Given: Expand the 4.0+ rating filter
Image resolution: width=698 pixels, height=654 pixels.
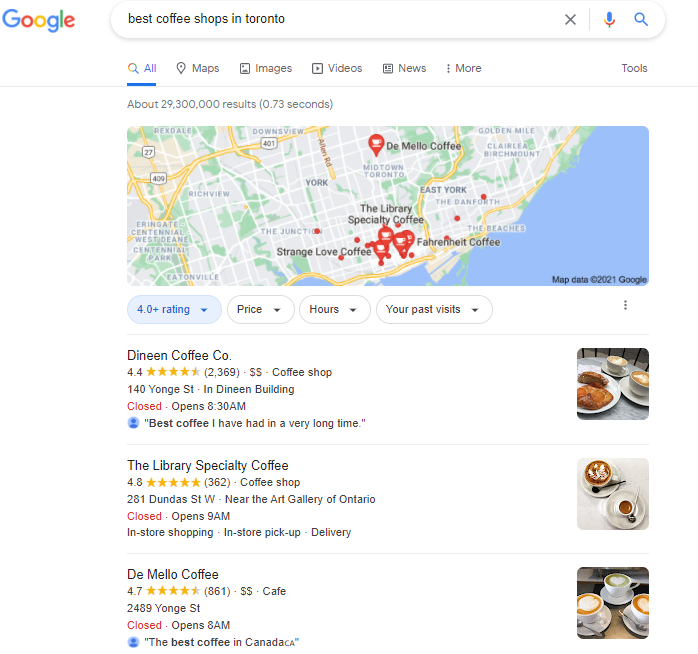Looking at the screenshot, I should (174, 309).
